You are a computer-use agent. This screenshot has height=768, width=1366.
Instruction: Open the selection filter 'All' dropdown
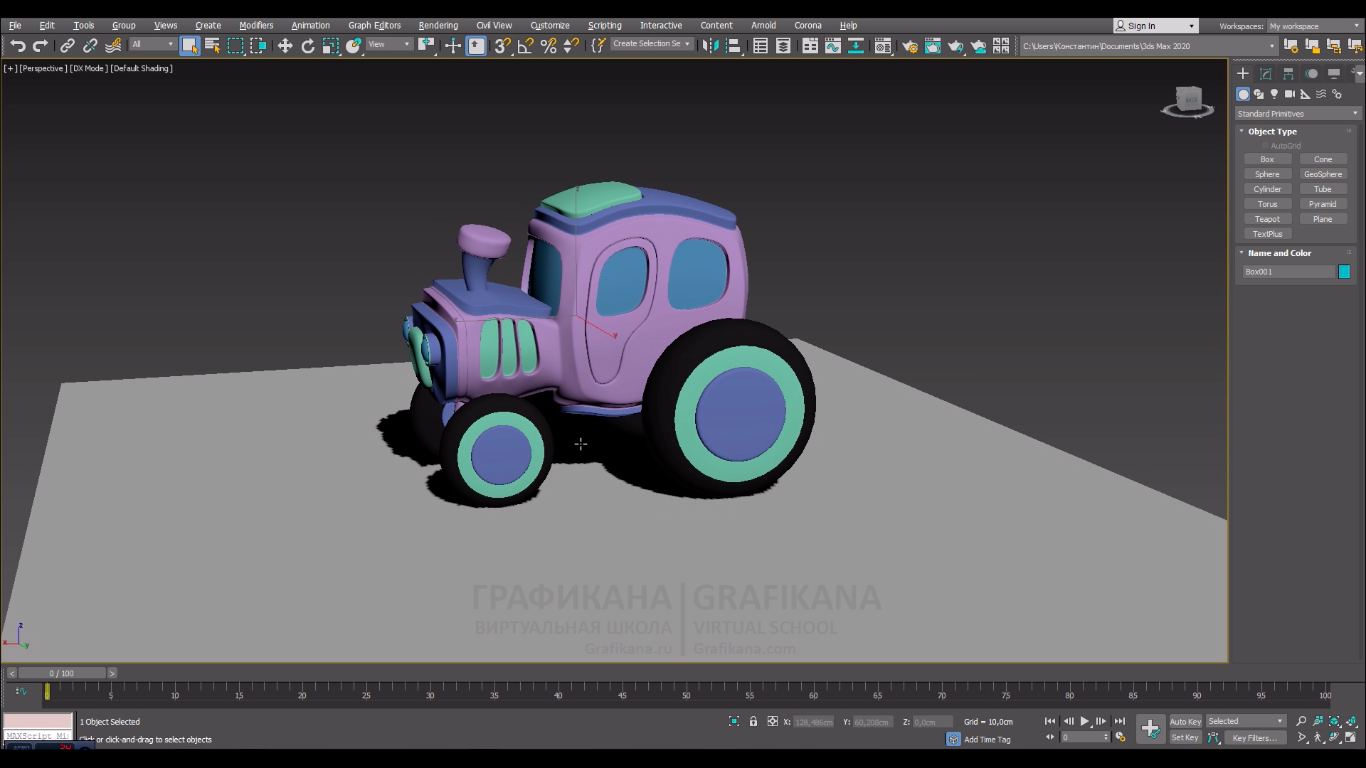pyautogui.click(x=152, y=45)
